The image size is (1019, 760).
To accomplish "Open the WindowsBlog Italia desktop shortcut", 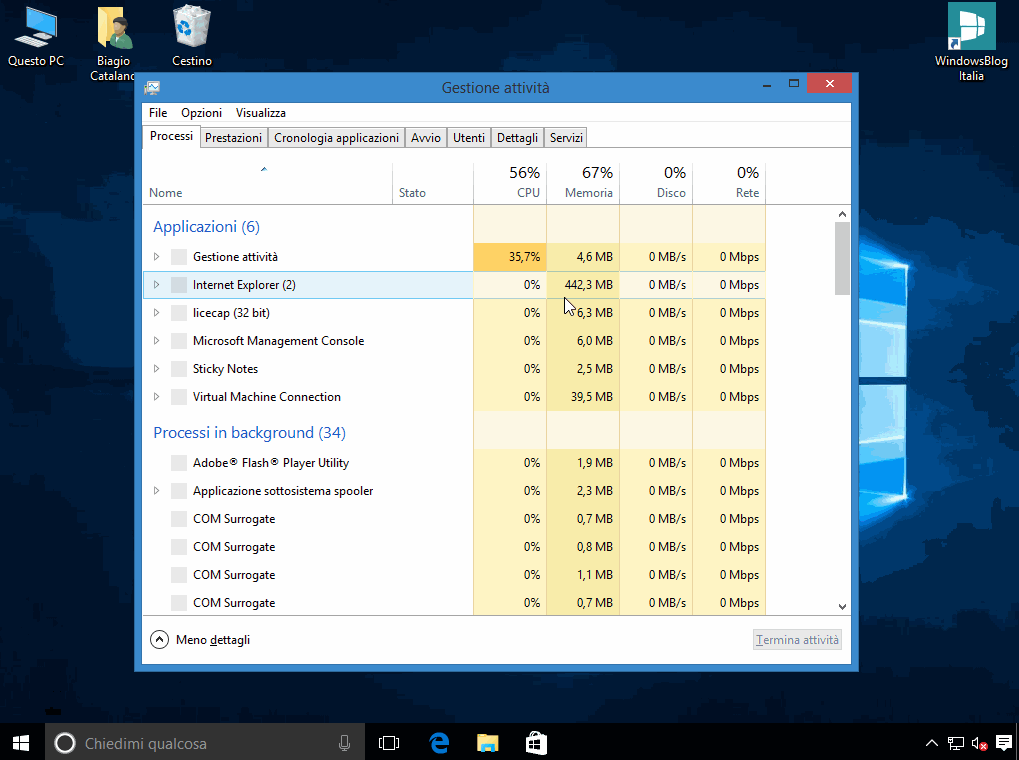I will (x=971, y=42).
